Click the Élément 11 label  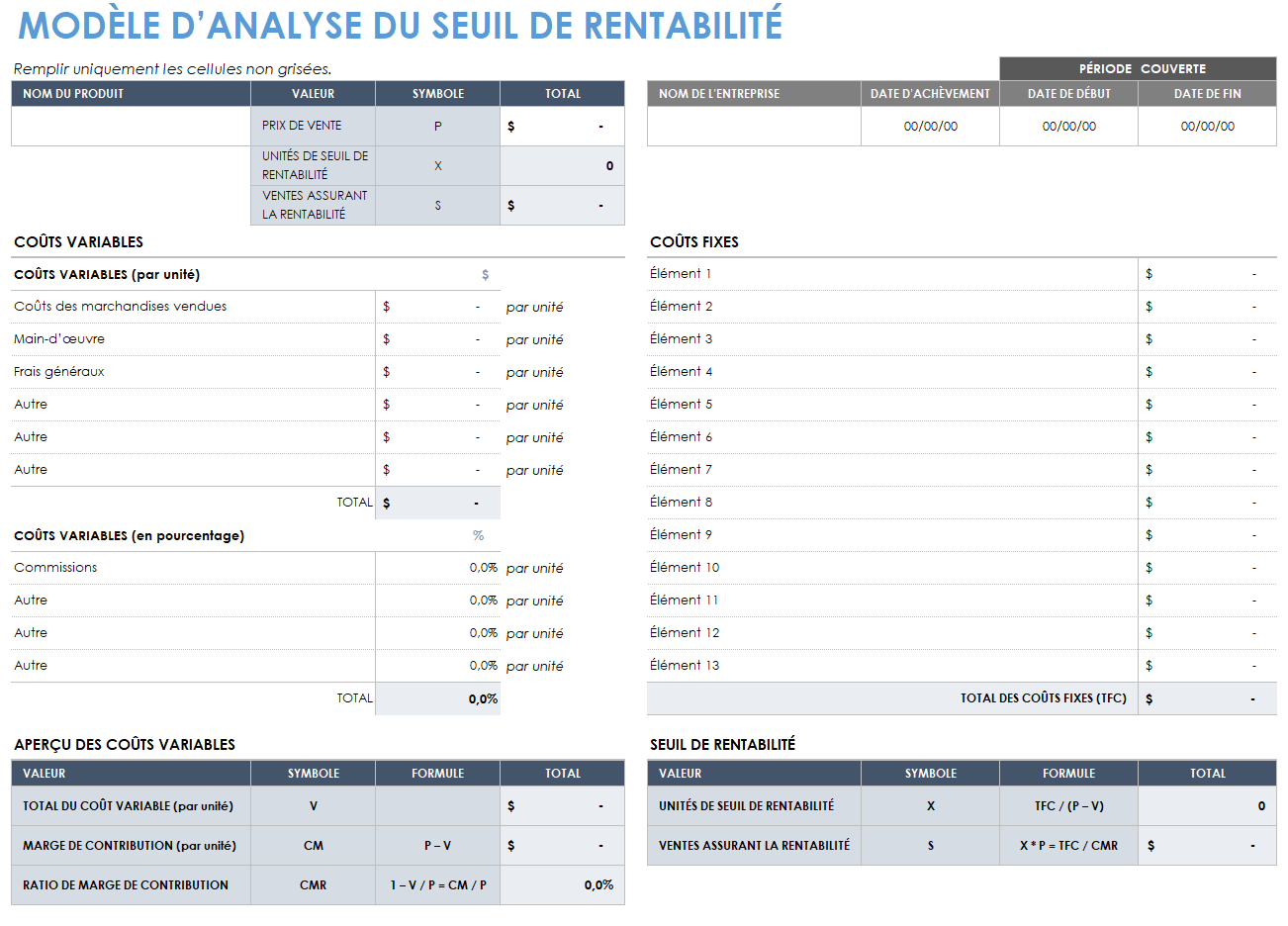tap(685, 601)
